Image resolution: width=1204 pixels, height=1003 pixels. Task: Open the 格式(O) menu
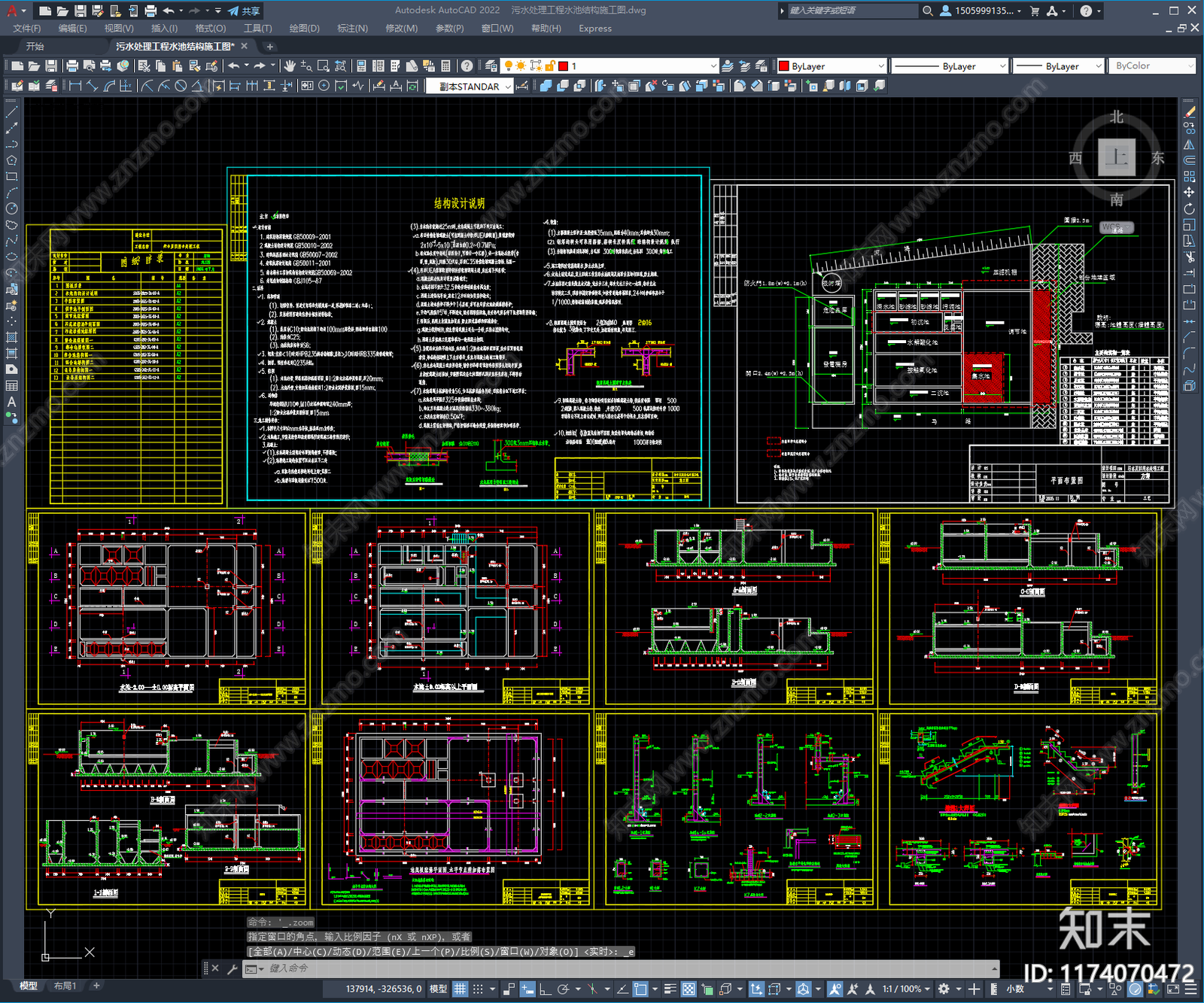[210, 29]
